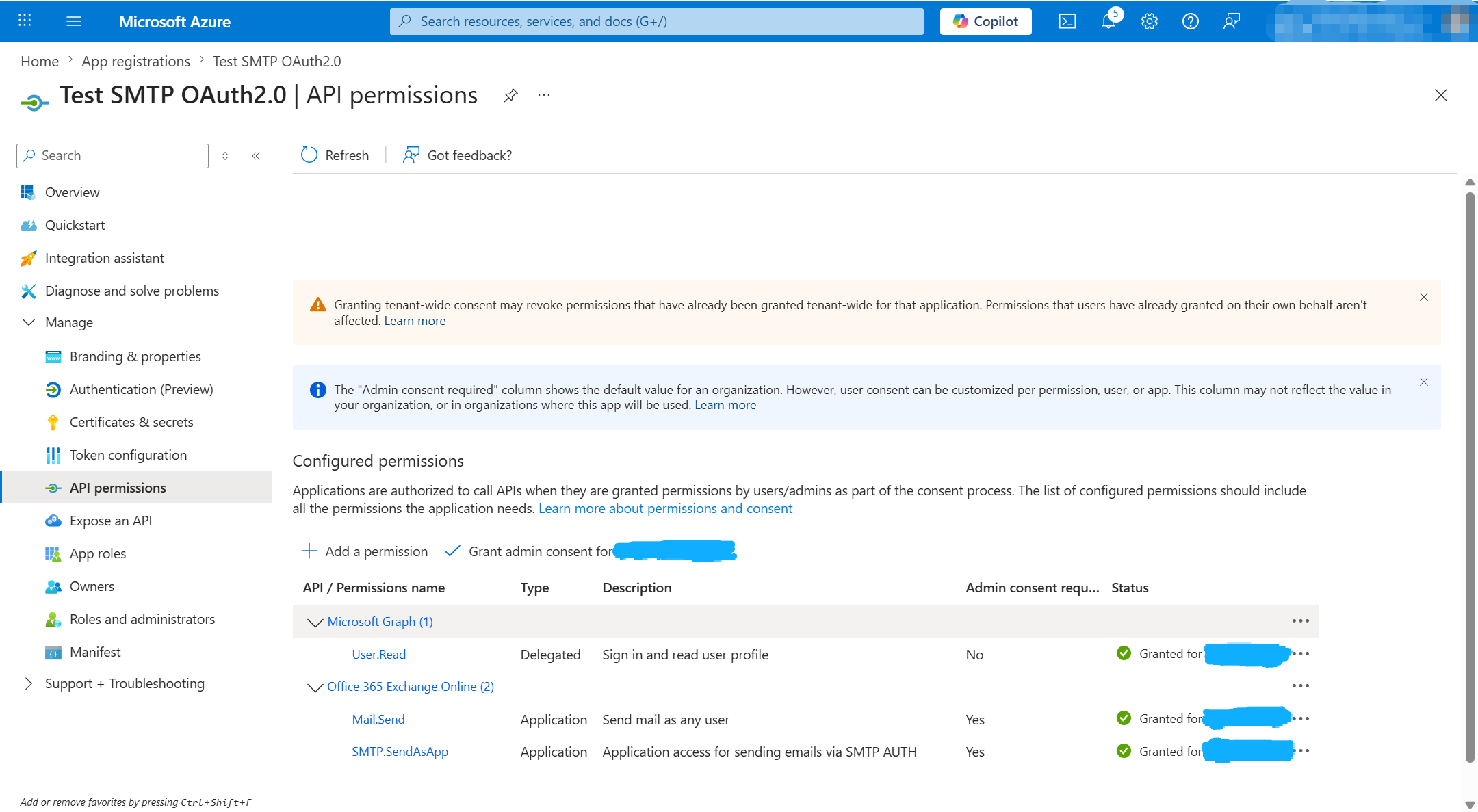Viewport: 1478px width, 812px height.
Task: Open the Azure portal apps grid icon
Action: click(x=25, y=21)
